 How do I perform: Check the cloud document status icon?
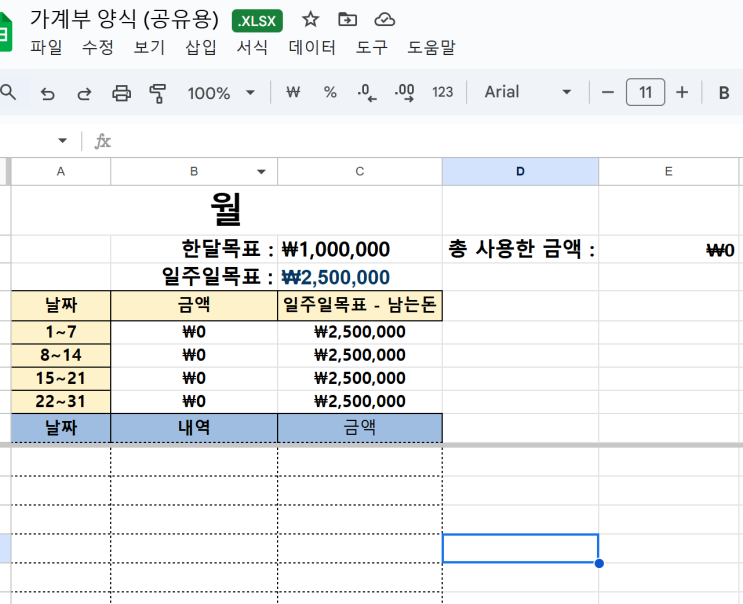click(x=384, y=20)
